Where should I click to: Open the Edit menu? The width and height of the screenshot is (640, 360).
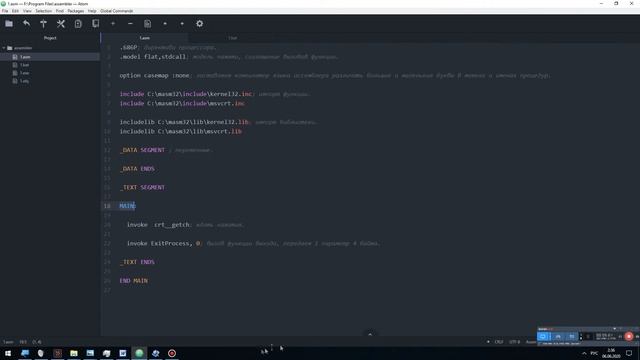click(15, 11)
